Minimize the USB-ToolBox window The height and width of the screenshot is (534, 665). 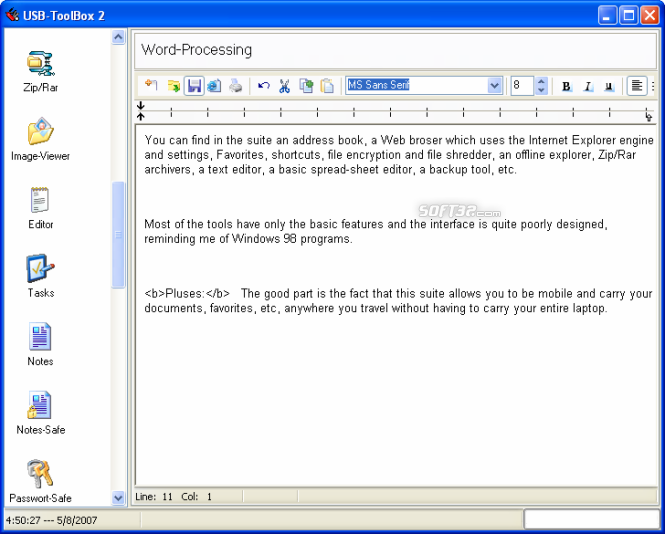click(x=607, y=15)
